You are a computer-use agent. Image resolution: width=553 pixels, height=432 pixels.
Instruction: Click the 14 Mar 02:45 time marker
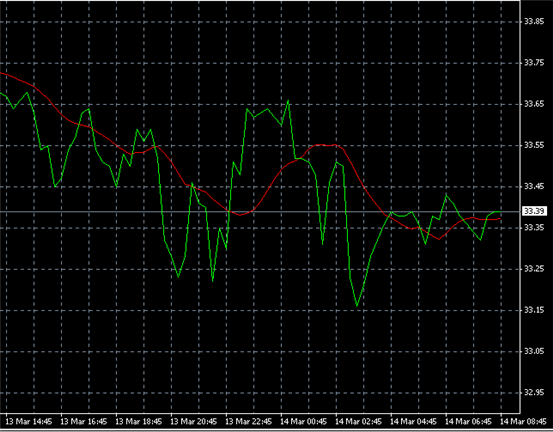pos(359,422)
